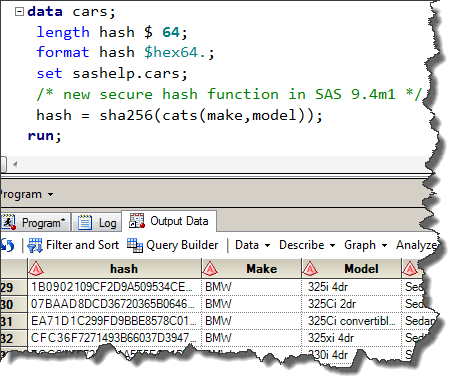Click the '325Ci convertibl...' Model cell
This screenshot has width=462, height=389.
coord(352,321)
